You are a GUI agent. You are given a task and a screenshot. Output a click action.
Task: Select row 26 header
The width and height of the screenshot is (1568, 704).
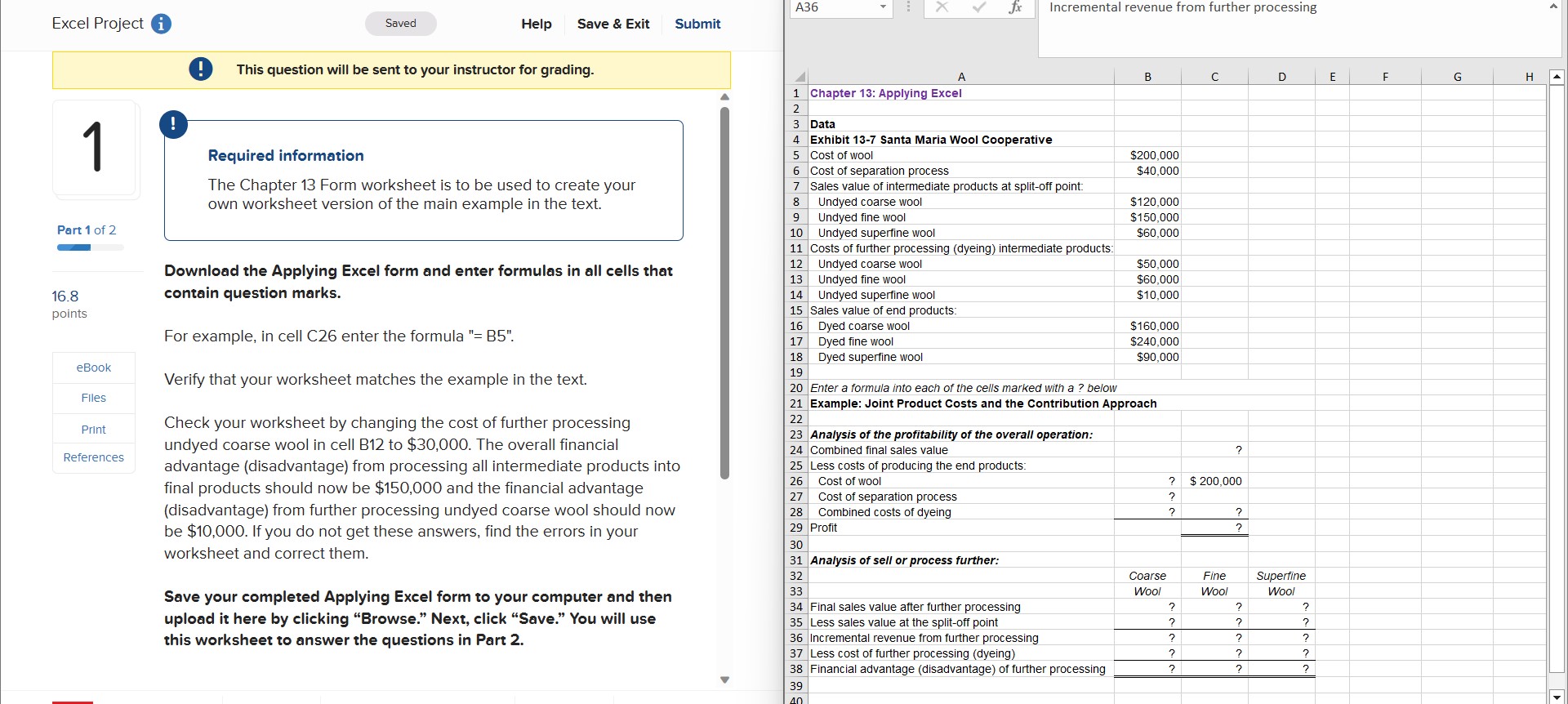[x=796, y=481]
